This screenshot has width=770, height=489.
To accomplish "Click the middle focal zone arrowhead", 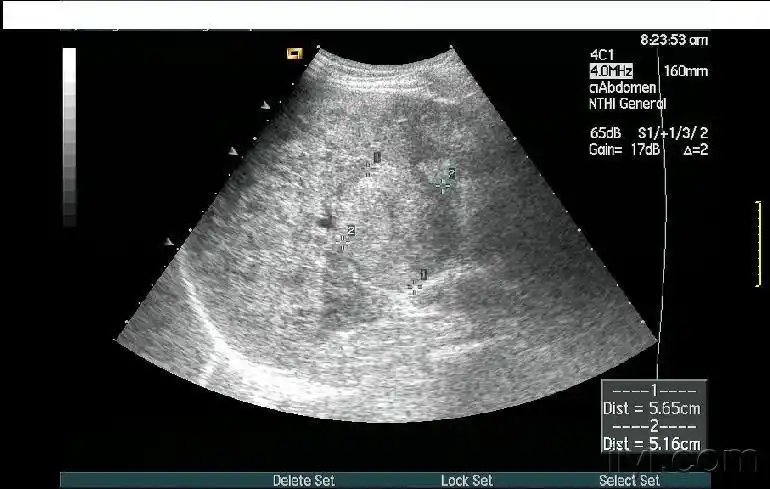I will [x=233, y=151].
